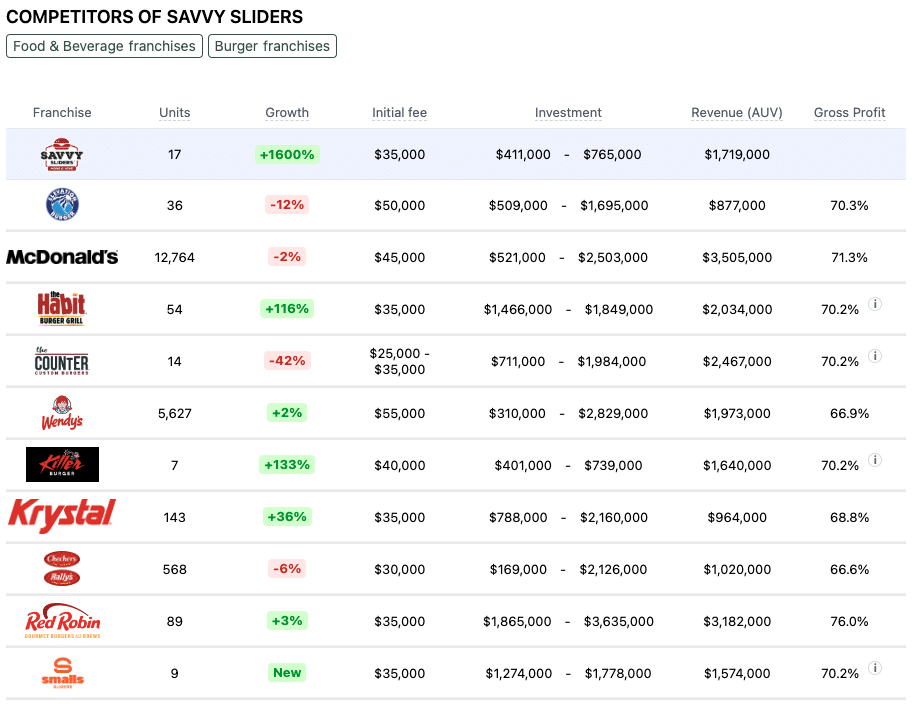The image size is (912, 714).
Task: Click The Habit Burger Grill logo
Action: 61,308
